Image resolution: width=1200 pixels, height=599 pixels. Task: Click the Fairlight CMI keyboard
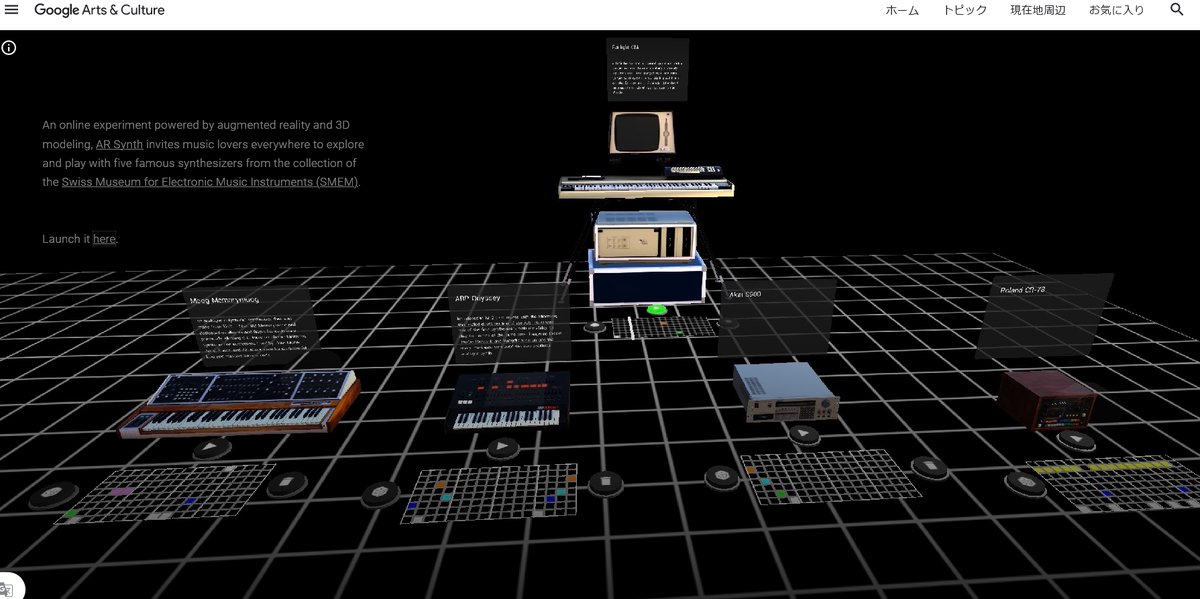coord(646,186)
